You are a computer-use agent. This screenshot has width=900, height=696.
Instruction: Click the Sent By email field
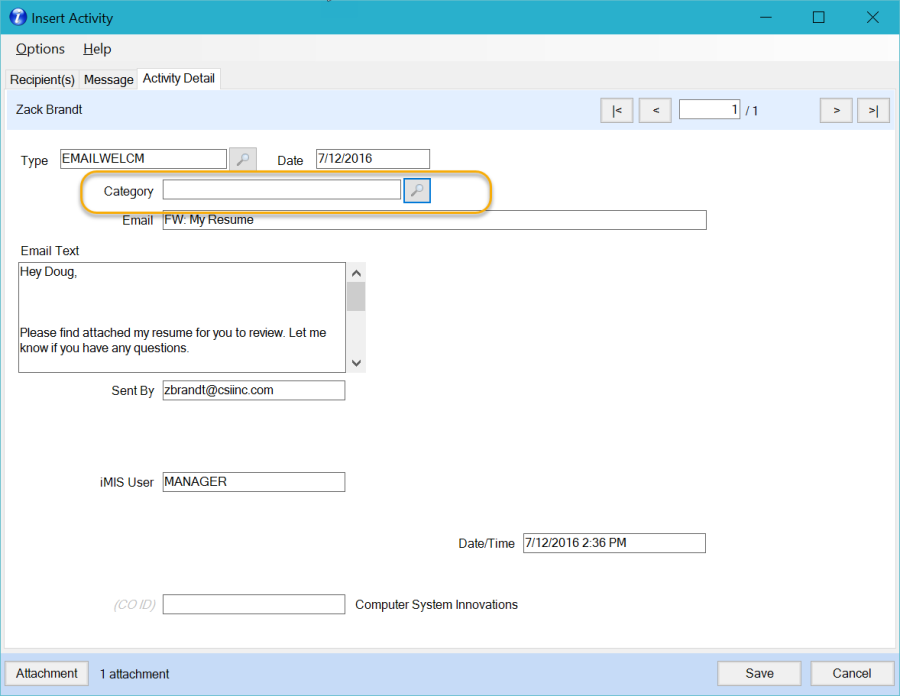click(253, 390)
